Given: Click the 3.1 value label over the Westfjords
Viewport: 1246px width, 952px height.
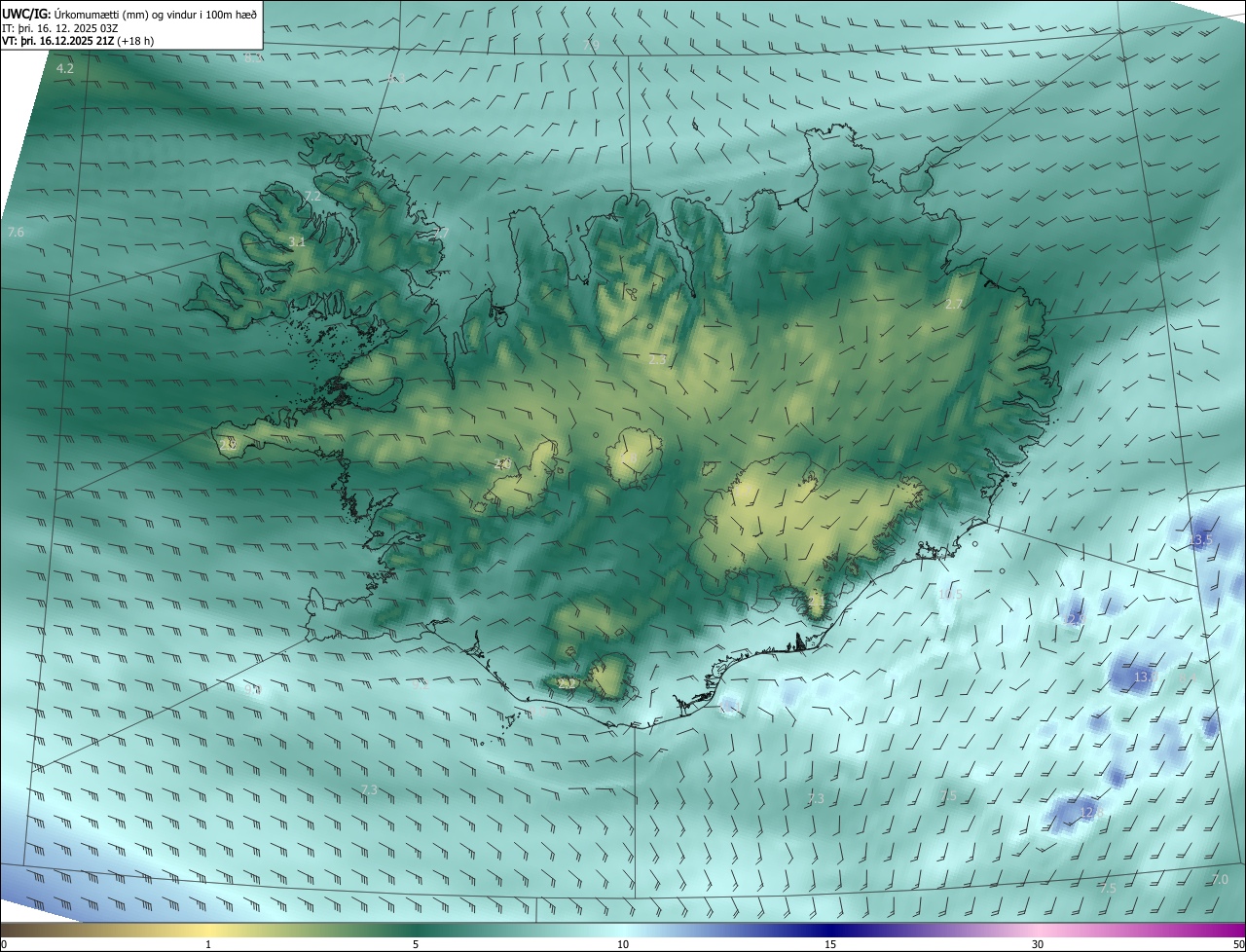Looking at the screenshot, I should [x=297, y=242].
